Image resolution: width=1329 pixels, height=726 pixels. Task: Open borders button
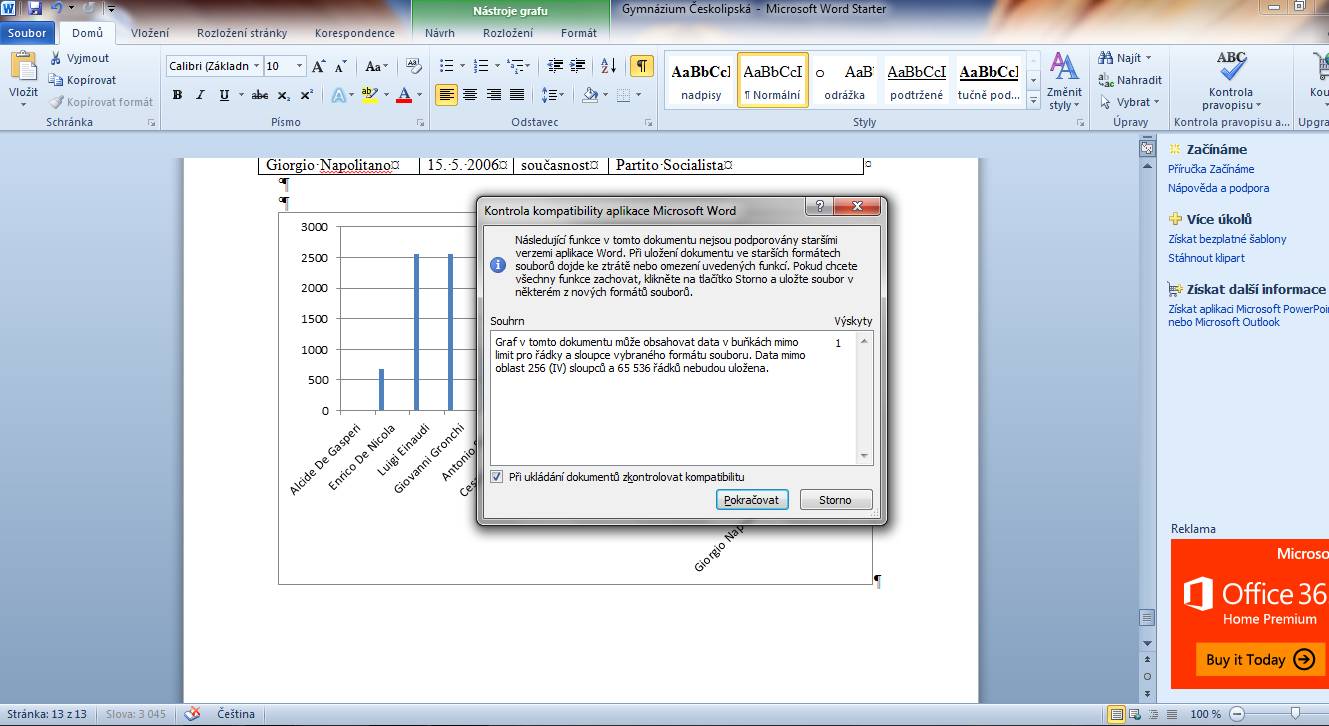click(x=624, y=95)
